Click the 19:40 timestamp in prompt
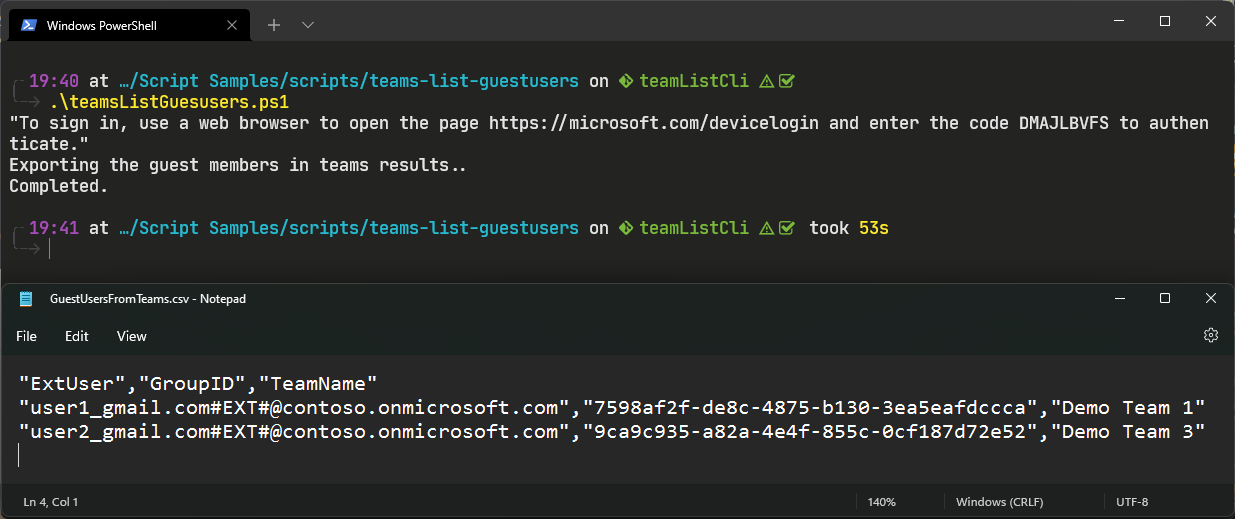This screenshot has width=1235, height=519. tap(54, 81)
